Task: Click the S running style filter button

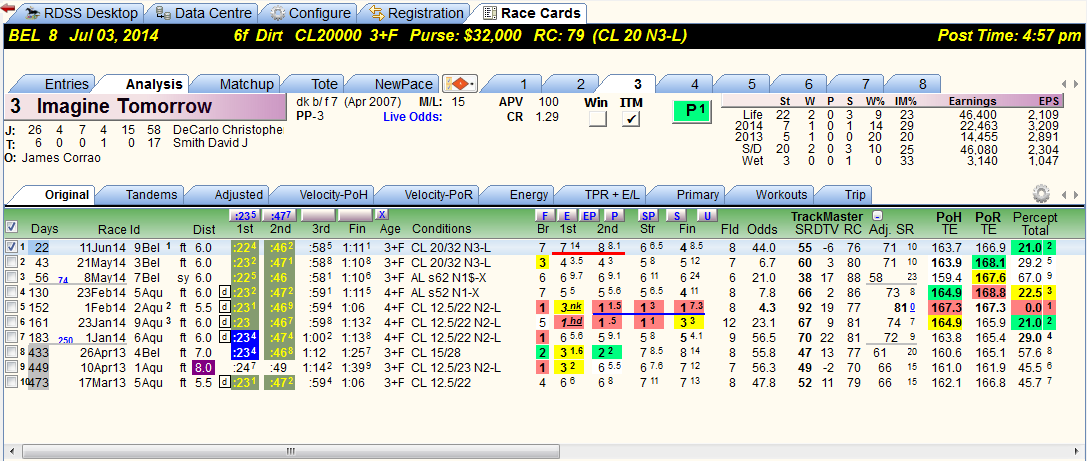Action: pyautogui.click(x=676, y=216)
